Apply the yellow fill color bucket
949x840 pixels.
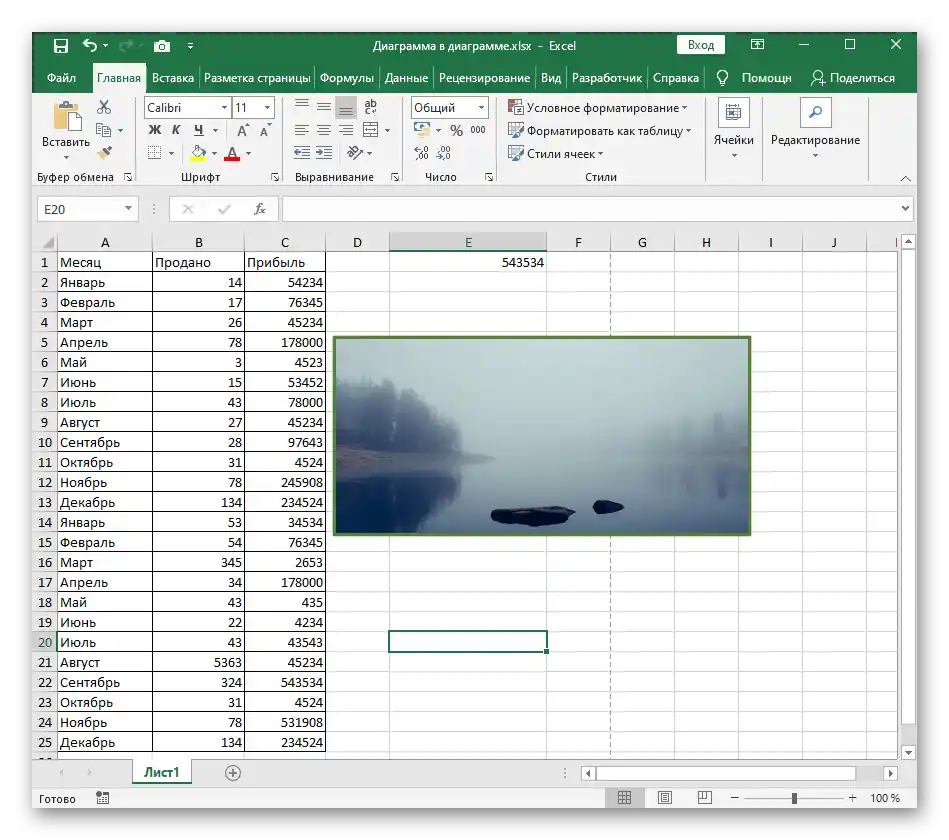tap(198, 154)
